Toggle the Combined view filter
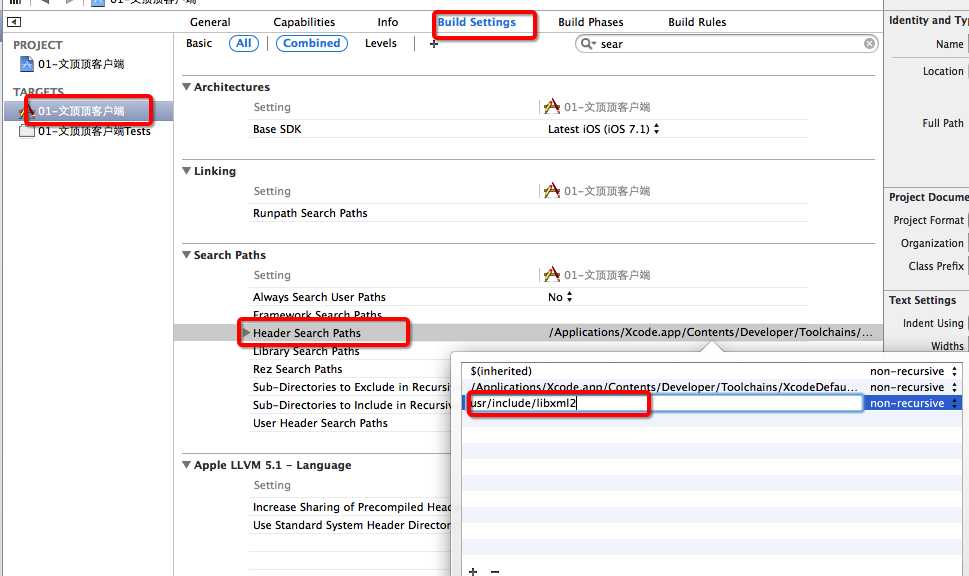The image size is (969, 576). pos(311,43)
